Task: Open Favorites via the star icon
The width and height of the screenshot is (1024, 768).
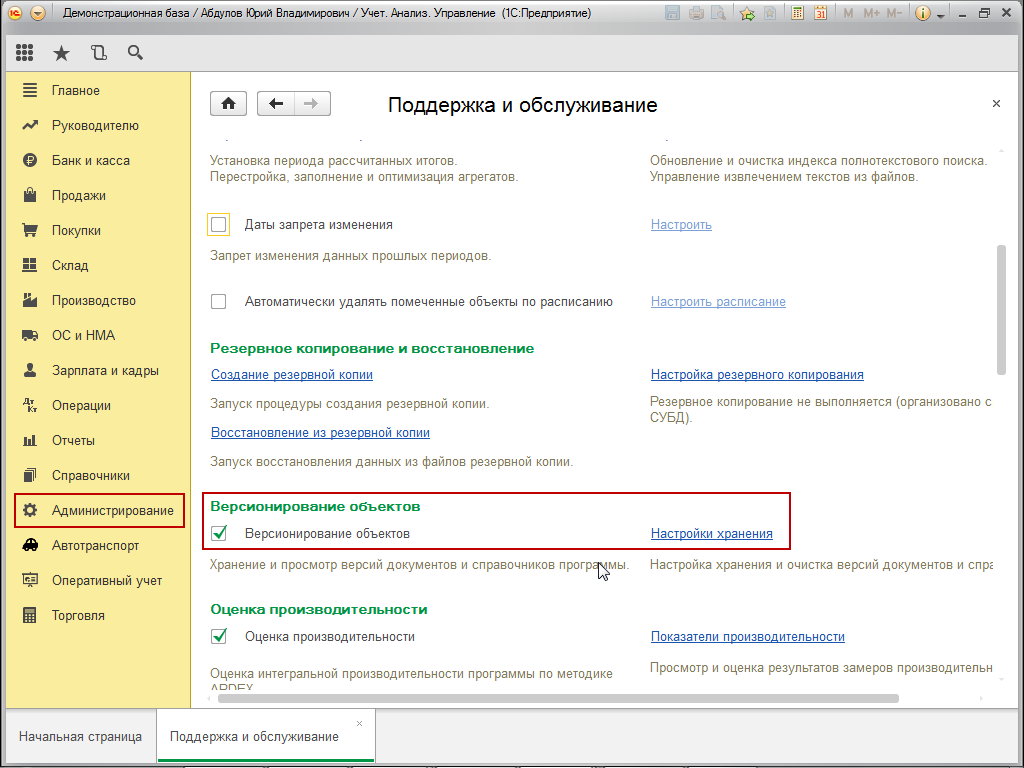Action: (x=61, y=53)
